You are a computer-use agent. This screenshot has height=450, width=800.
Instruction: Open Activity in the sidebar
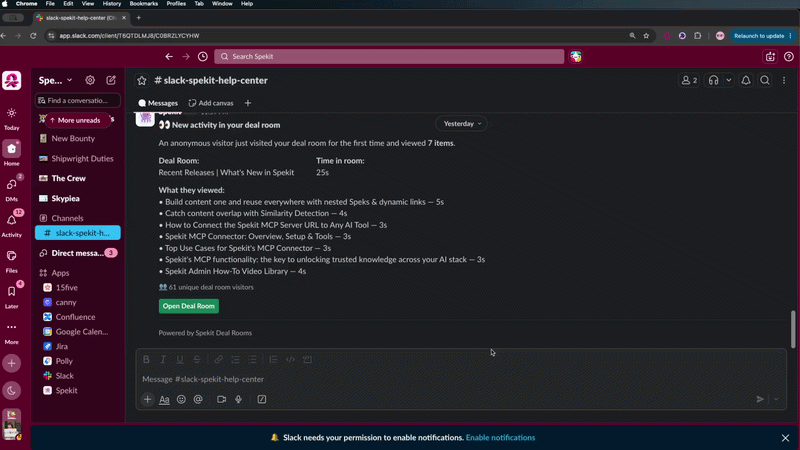(11, 225)
